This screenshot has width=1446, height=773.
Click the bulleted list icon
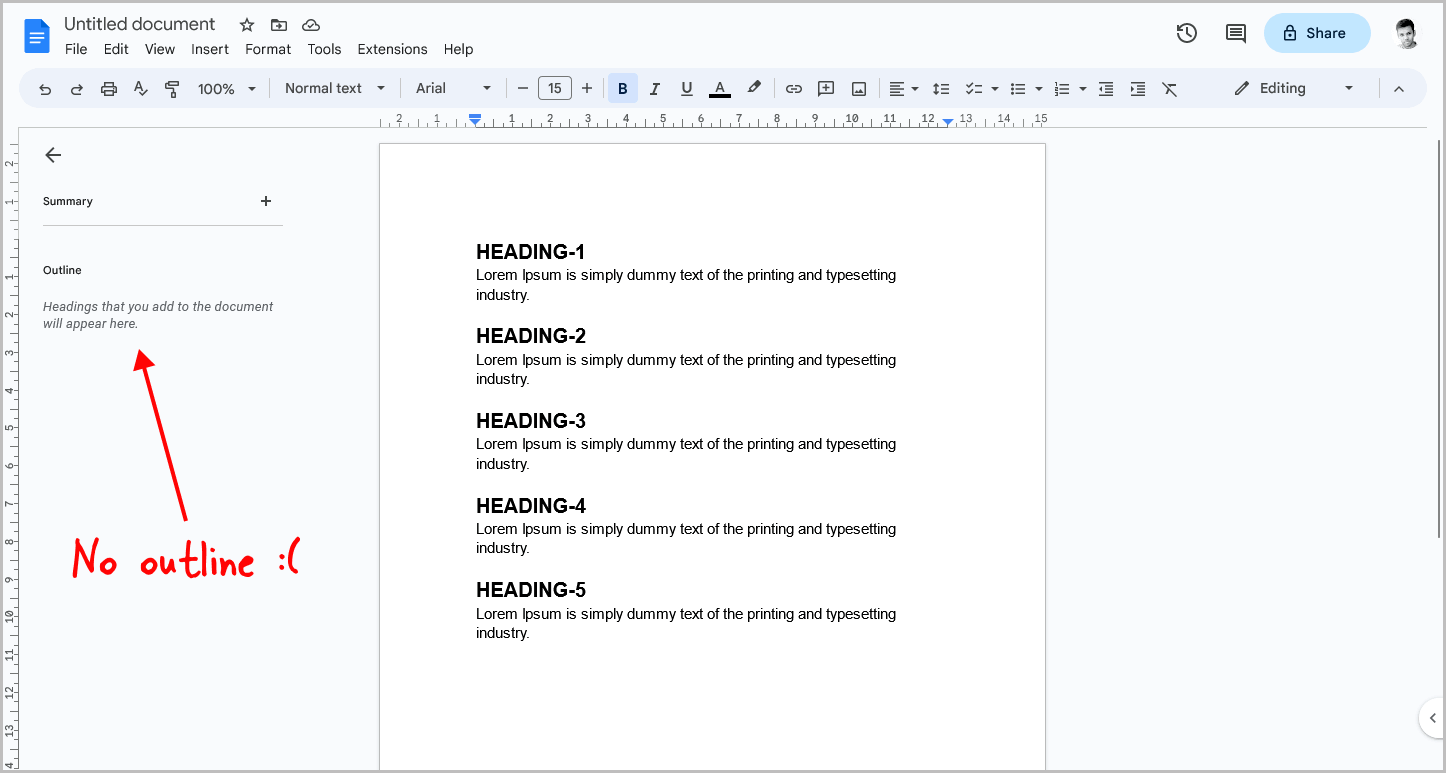click(1018, 89)
